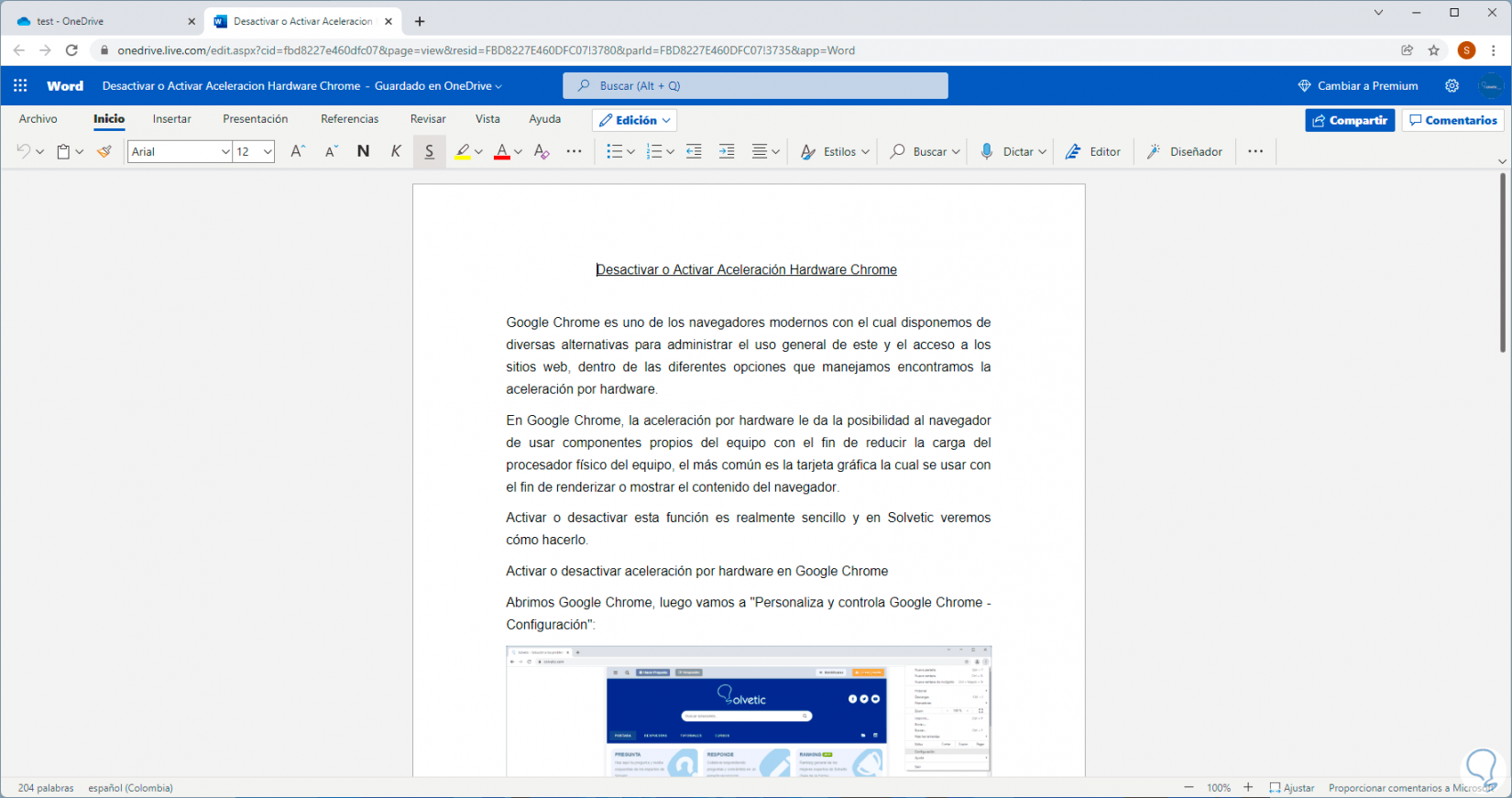Open the font size combo box
The image size is (1512, 798).
tap(255, 151)
